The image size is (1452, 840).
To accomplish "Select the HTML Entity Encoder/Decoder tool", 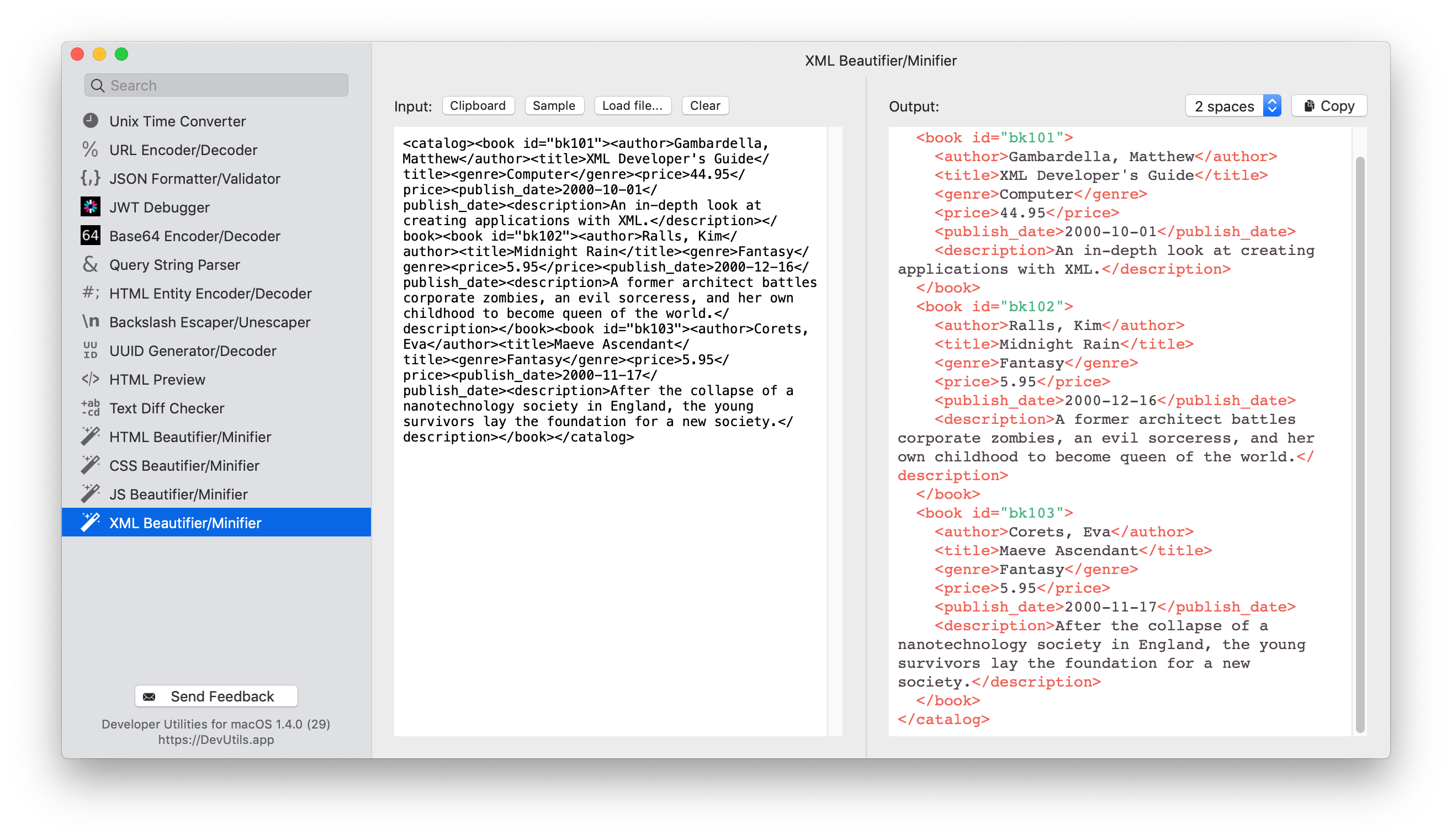I will coord(213,293).
